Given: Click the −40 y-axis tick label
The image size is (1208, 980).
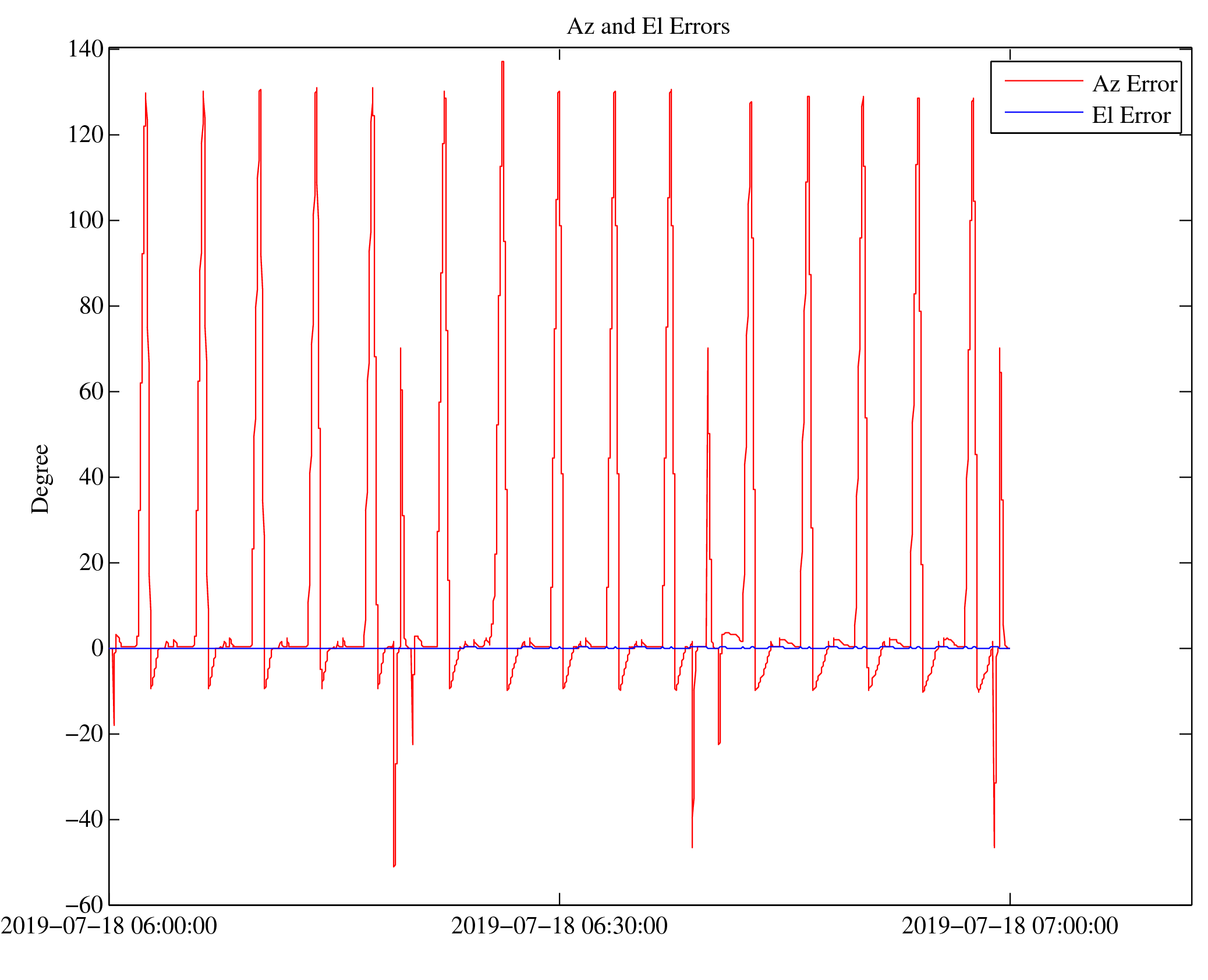Looking at the screenshot, I should tap(84, 820).
